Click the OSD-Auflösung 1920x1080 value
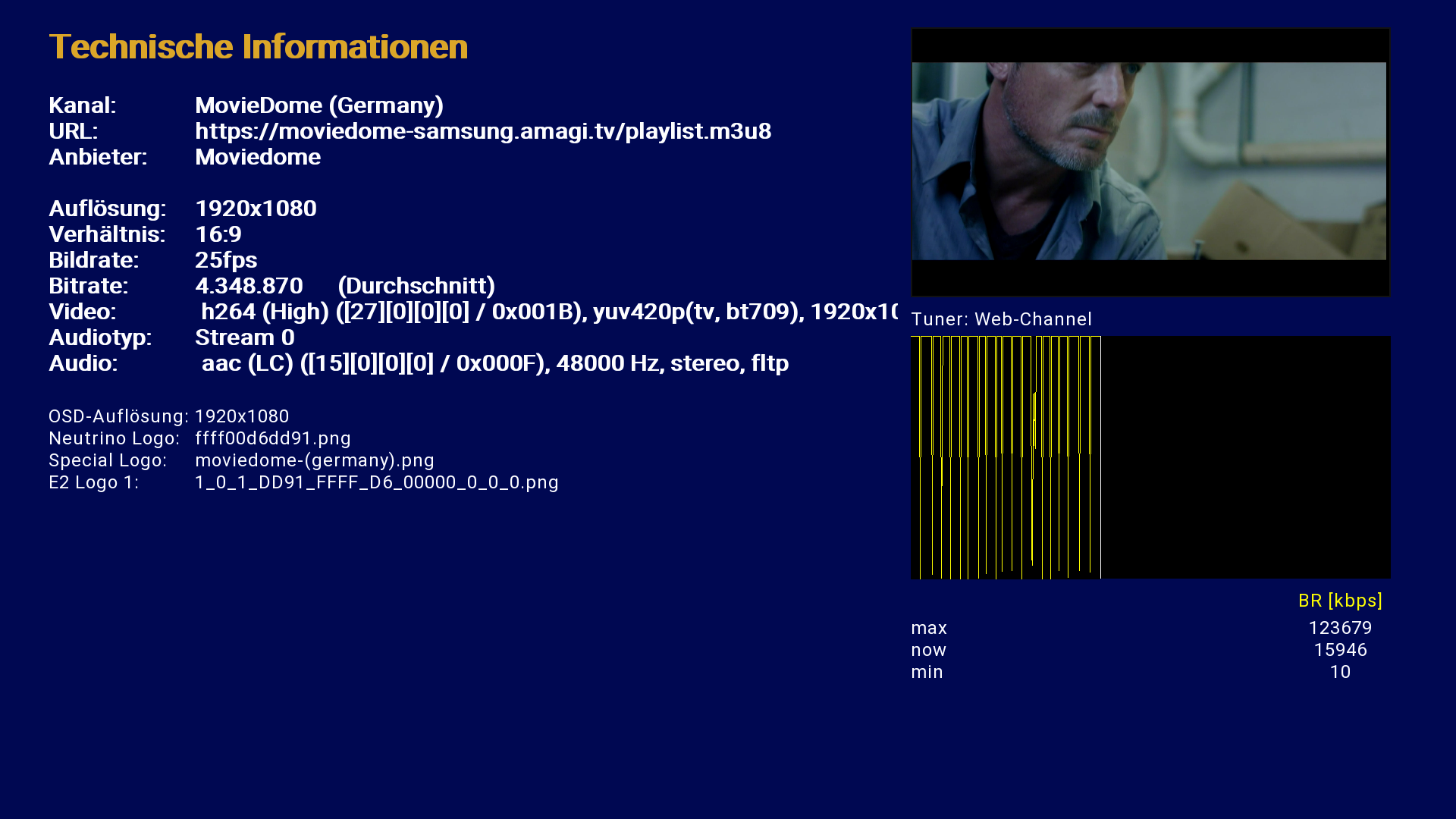The image size is (1456, 819). tap(242, 416)
